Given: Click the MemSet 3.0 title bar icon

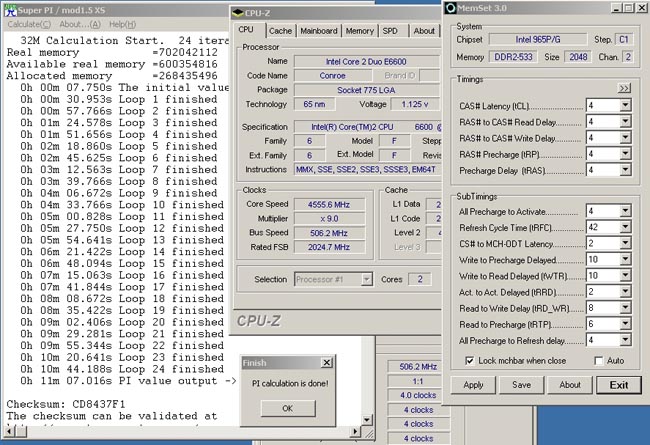Looking at the screenshot, I should click(x=451, y=8).
